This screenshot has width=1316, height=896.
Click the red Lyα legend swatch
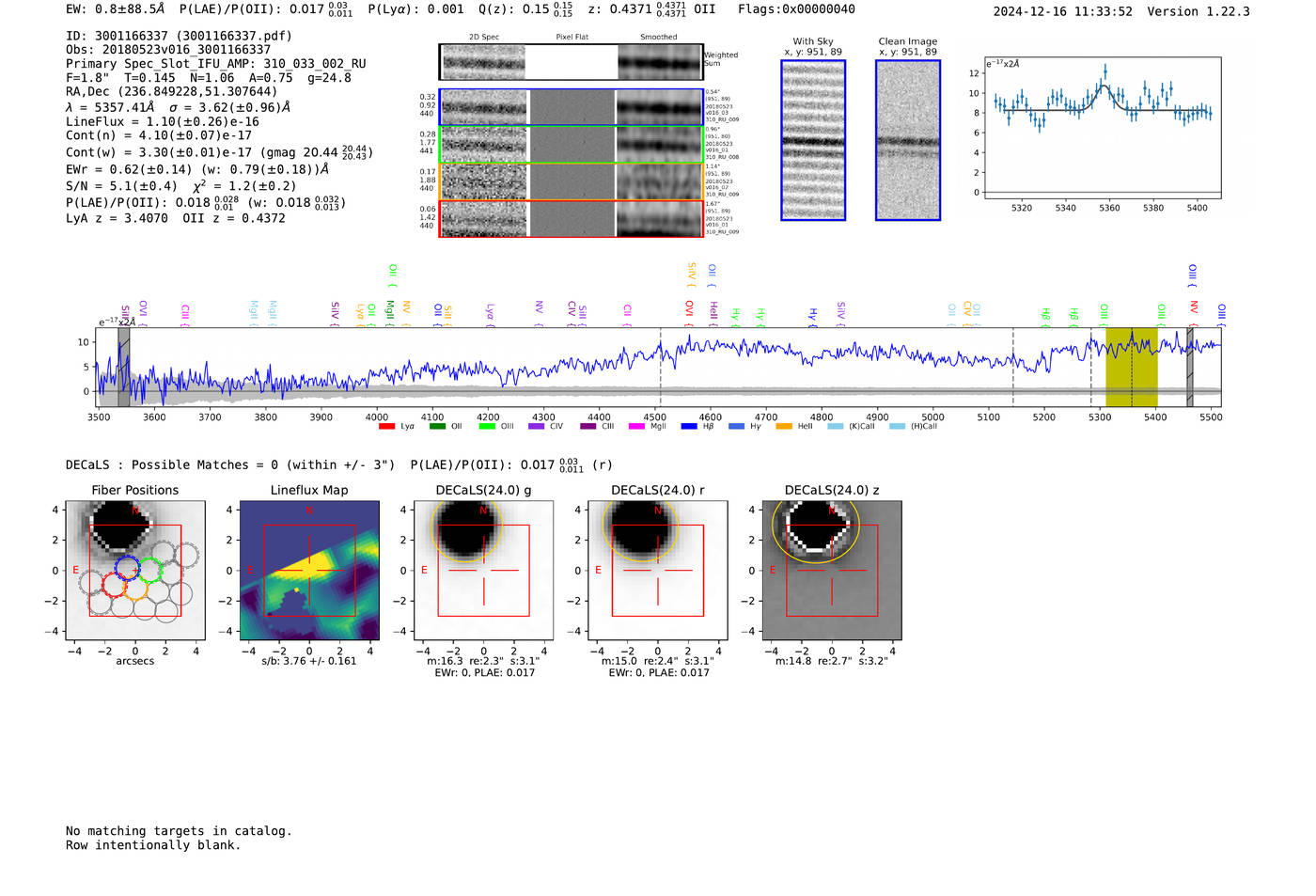coord(386,427)
